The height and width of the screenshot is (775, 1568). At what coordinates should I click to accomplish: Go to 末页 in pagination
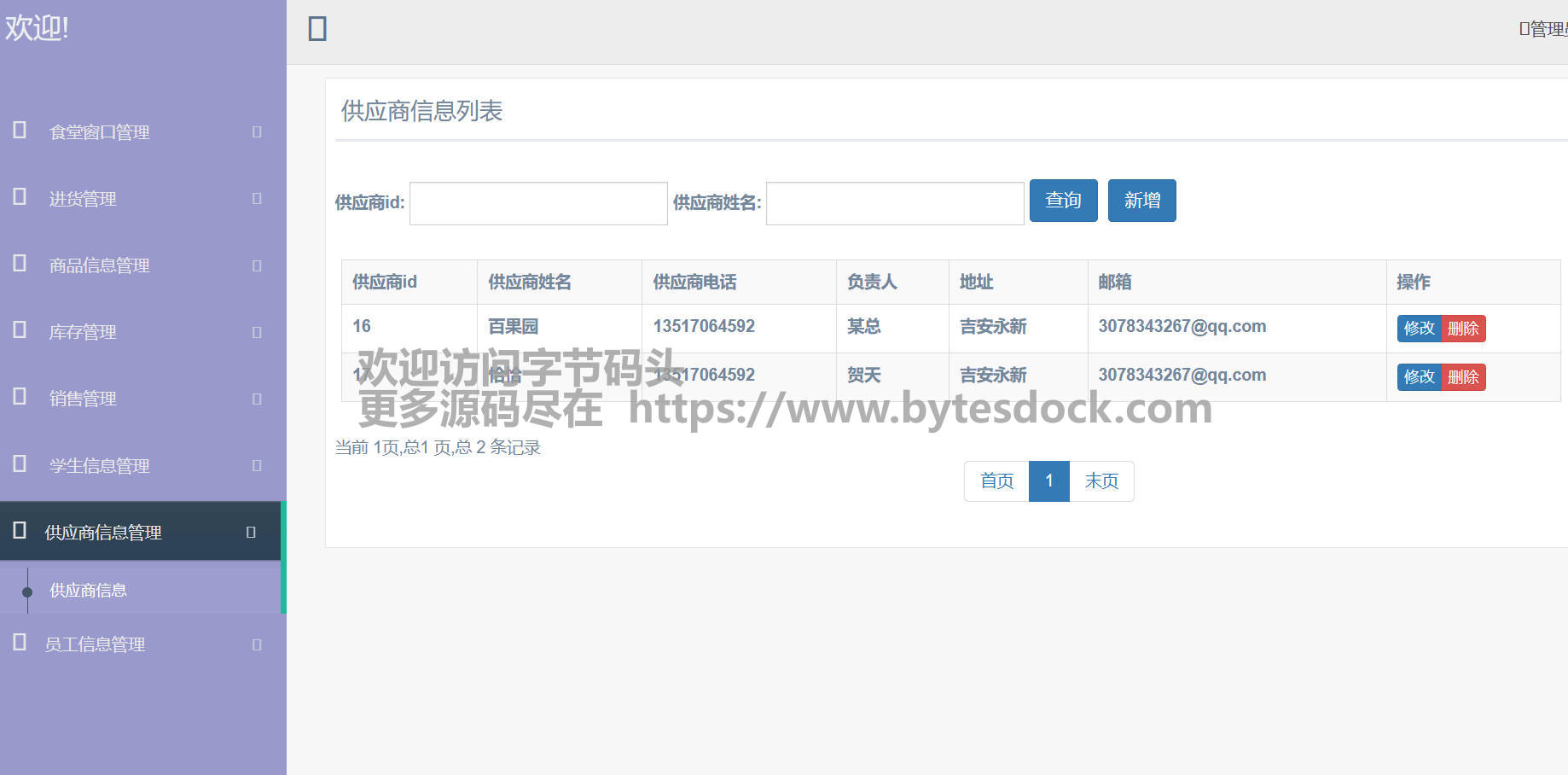pos(1101,481)
